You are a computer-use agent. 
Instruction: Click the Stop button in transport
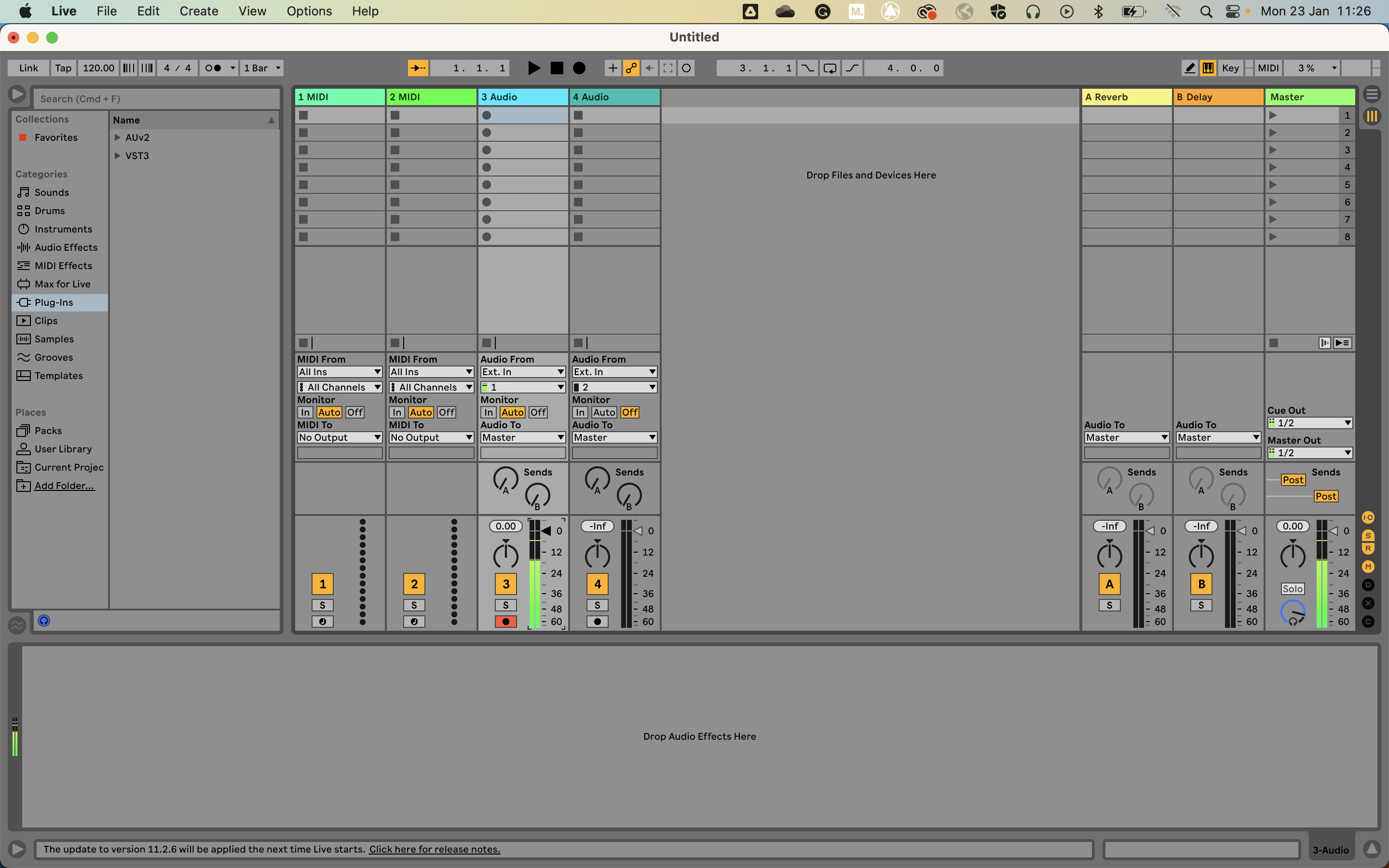coord(556,68)
